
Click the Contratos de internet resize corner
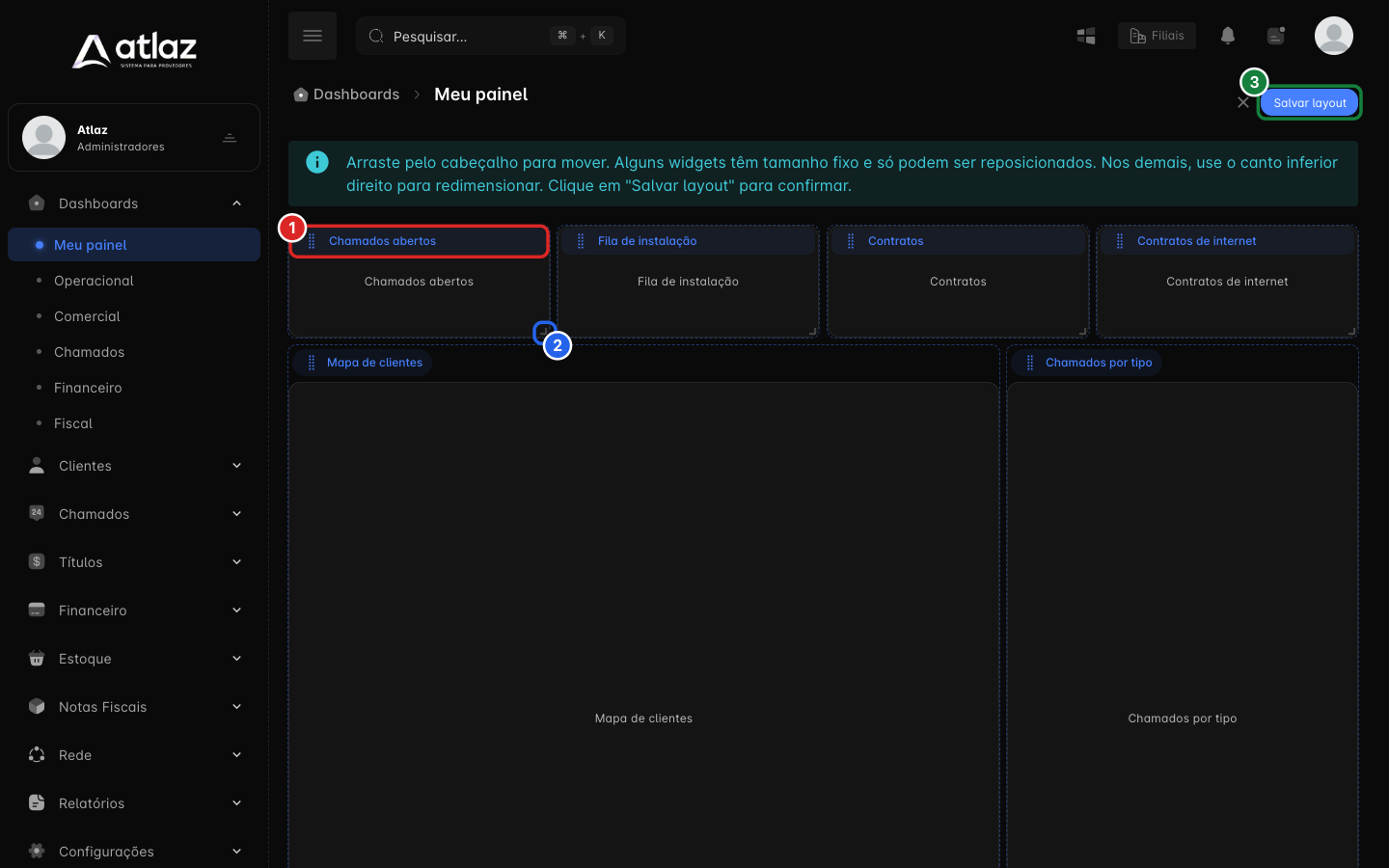point(1351,331)
